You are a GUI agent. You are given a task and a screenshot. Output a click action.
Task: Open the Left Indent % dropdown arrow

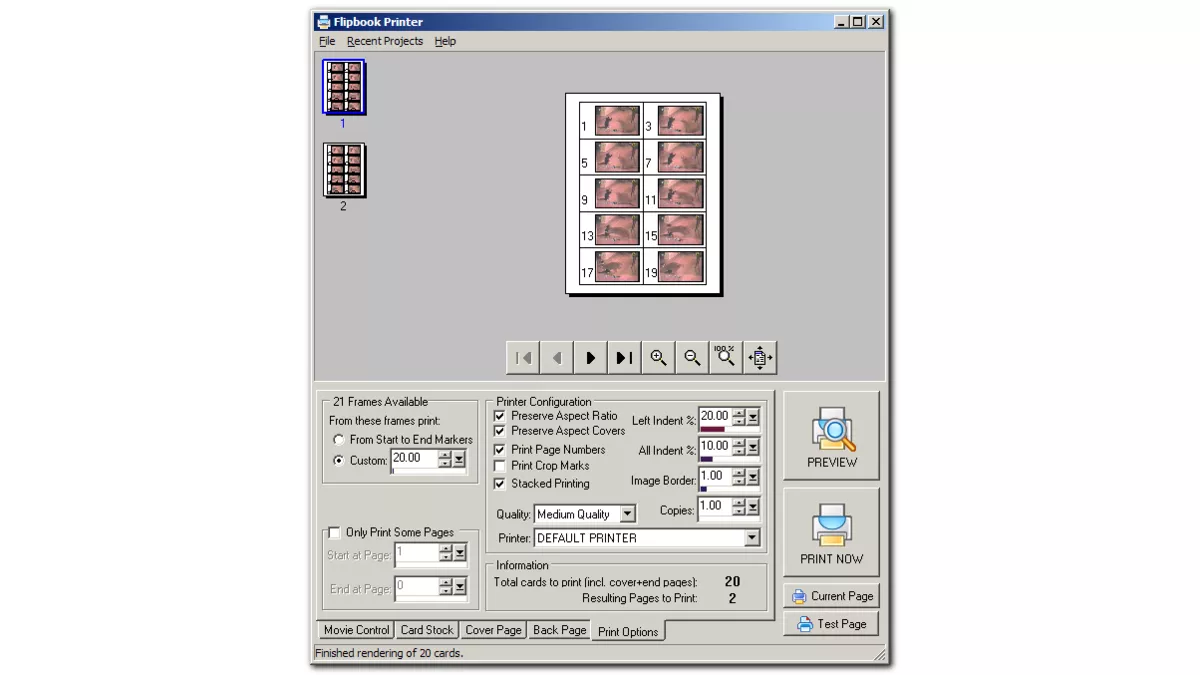point(753,417)
